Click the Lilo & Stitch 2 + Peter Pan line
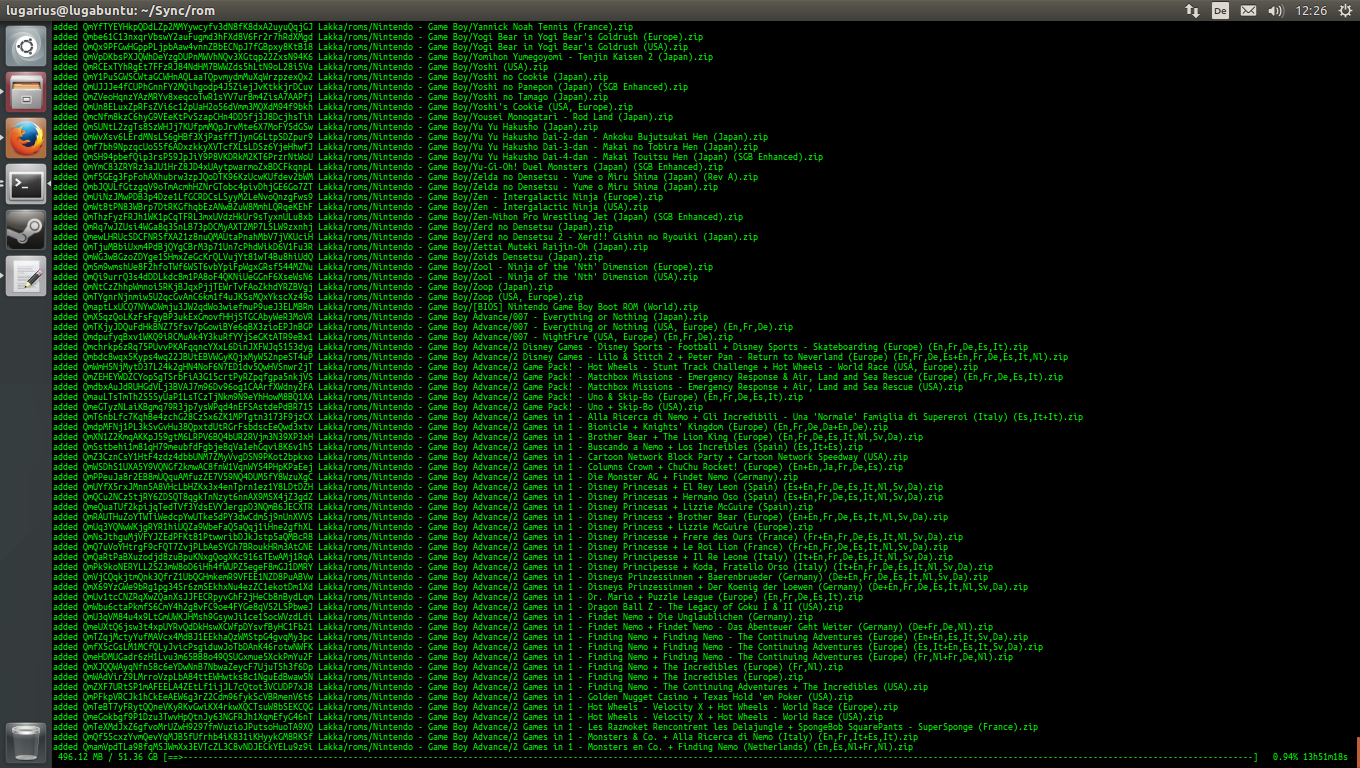The image size is (1360, 768). [x=561, y=357]
